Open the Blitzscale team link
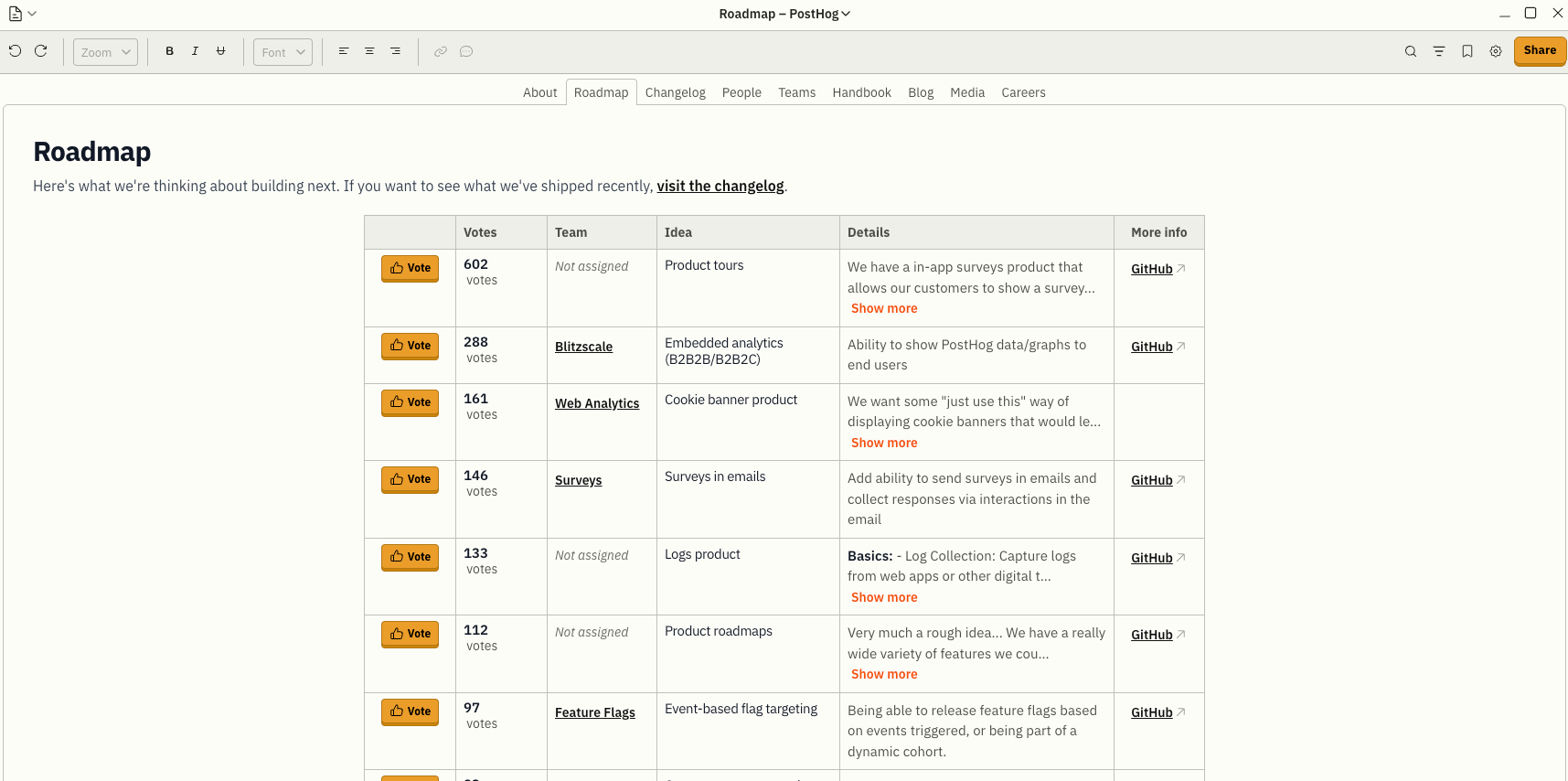 click(x=583, y=347)
